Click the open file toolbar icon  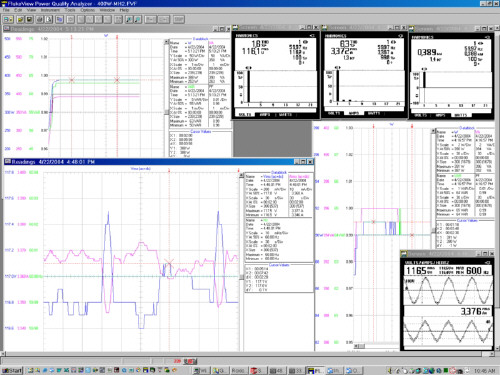tap(20, 20)
